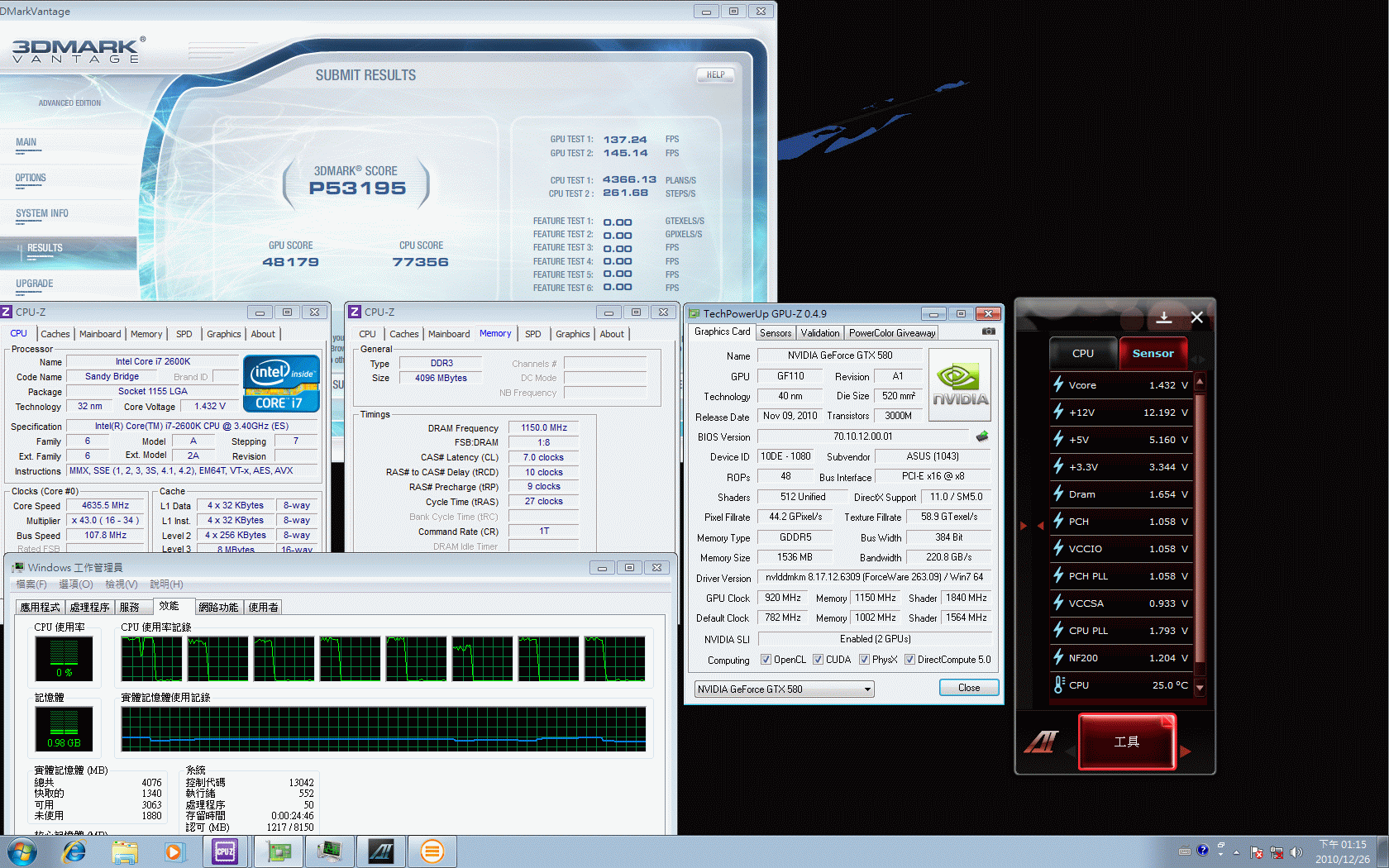Open the Validation tab in GPU-Z
1389x868 pixels.
coord(820,332)
